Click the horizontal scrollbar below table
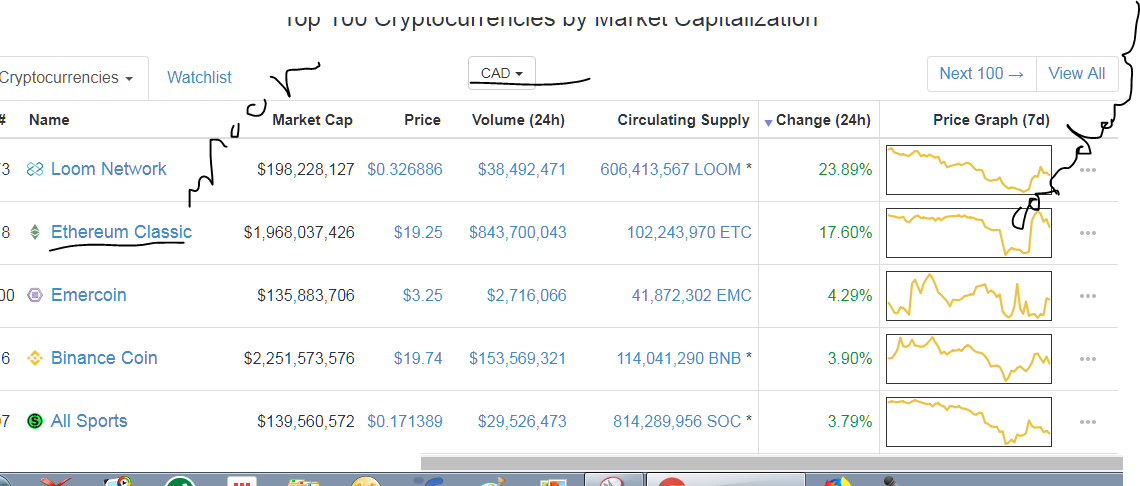 [x=771, y=463]
